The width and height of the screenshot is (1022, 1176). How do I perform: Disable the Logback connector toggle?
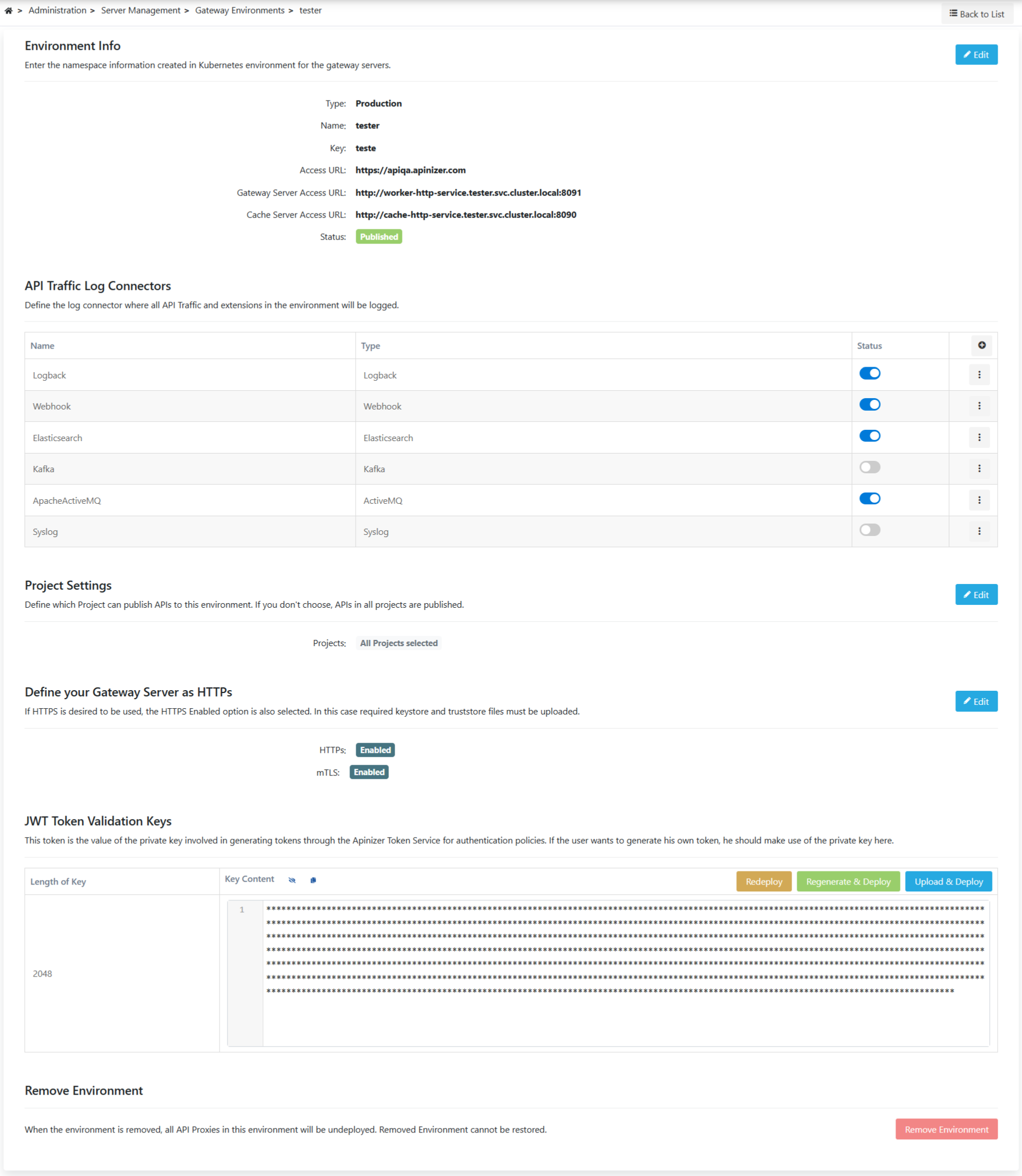coord(869,373)
